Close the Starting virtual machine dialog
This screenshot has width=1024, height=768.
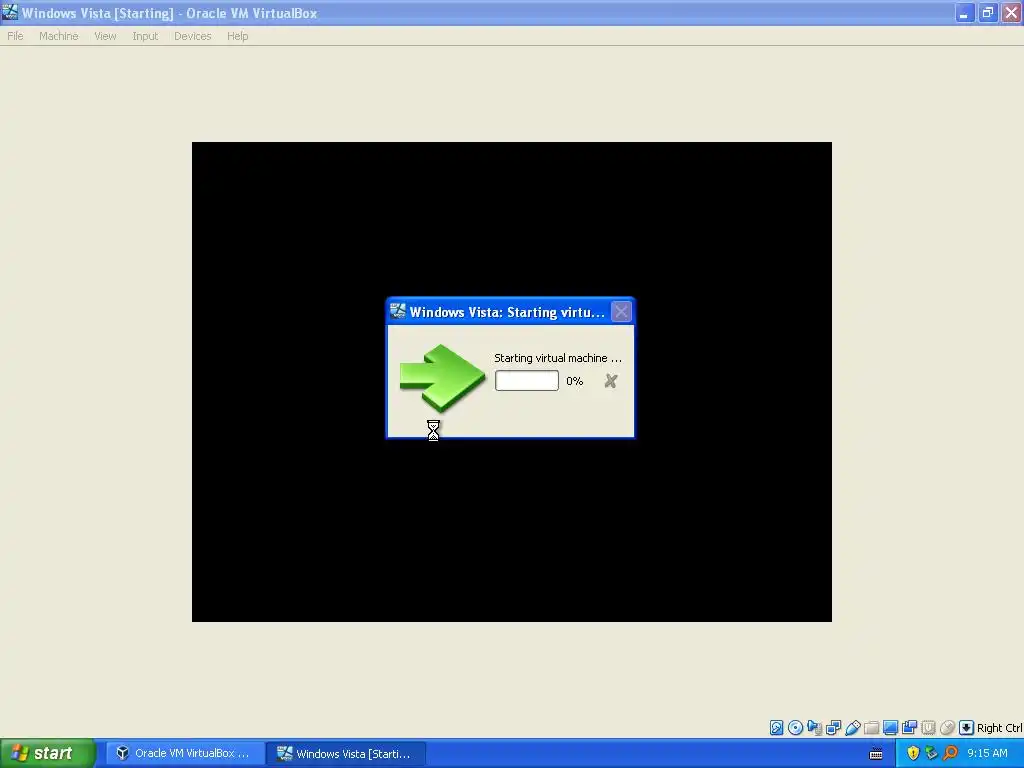pos(621,312)
